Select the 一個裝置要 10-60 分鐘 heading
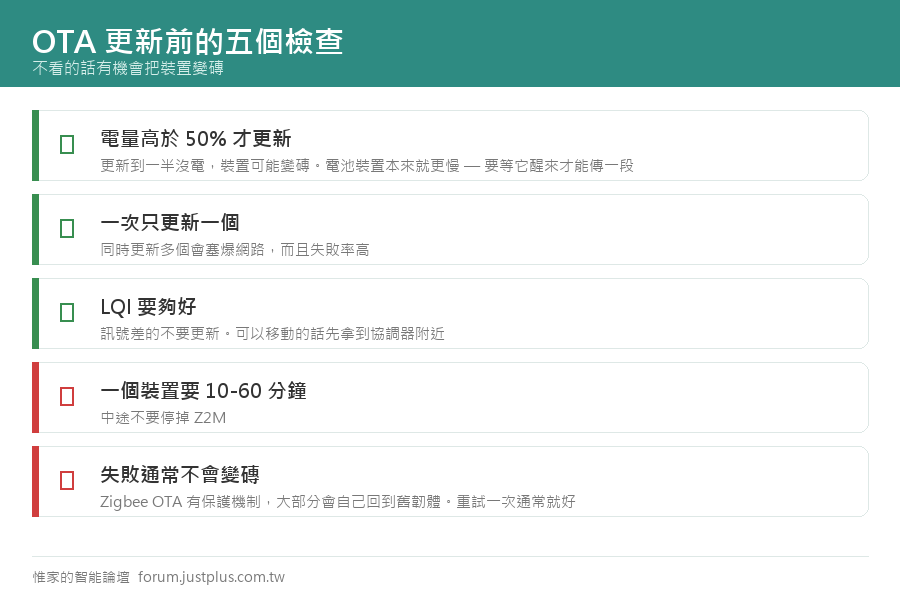Viewport: 900px width, 600px height. [203, 390]
